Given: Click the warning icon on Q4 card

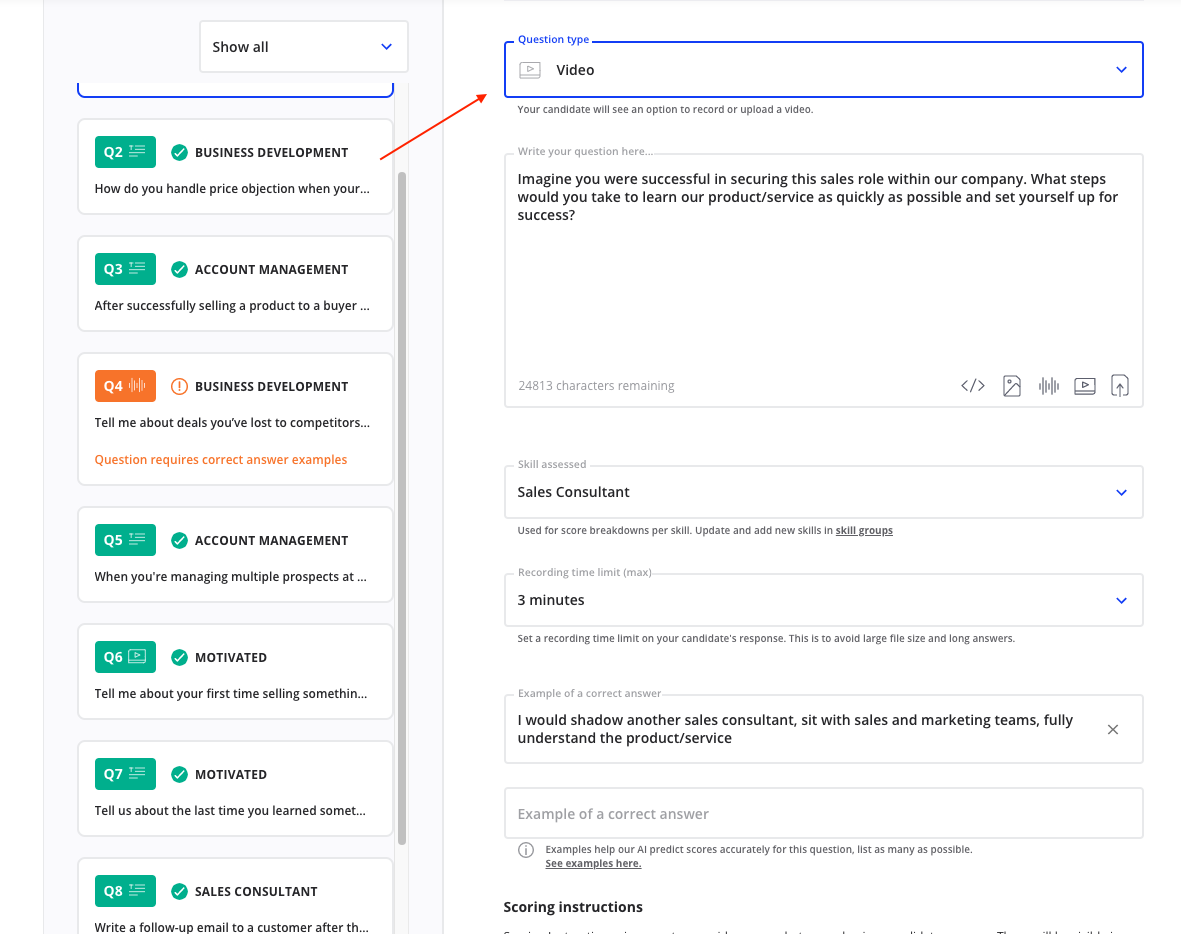Looking at the screenshot, I should tap(179, 386).
